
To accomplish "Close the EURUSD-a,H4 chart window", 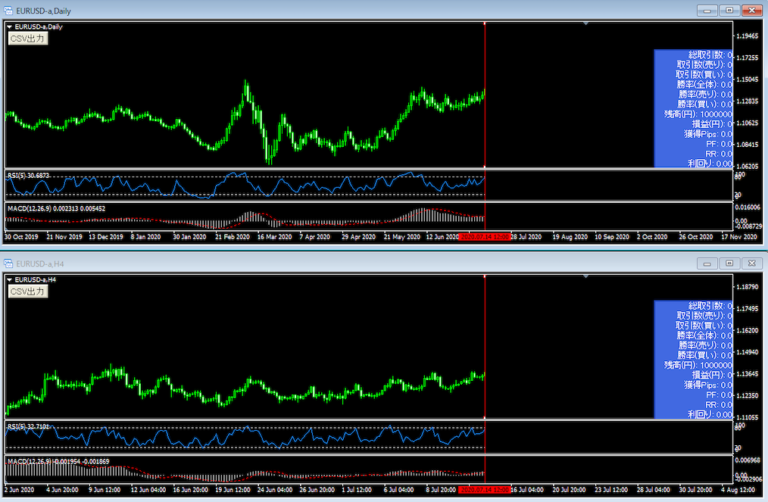I will (x=753, y=262).
